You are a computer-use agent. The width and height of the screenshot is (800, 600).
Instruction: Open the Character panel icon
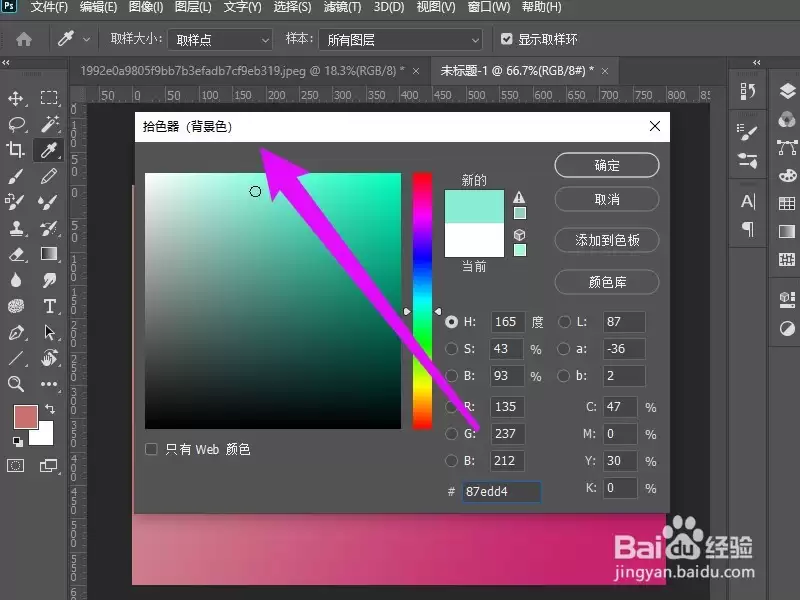coord(748,202)
